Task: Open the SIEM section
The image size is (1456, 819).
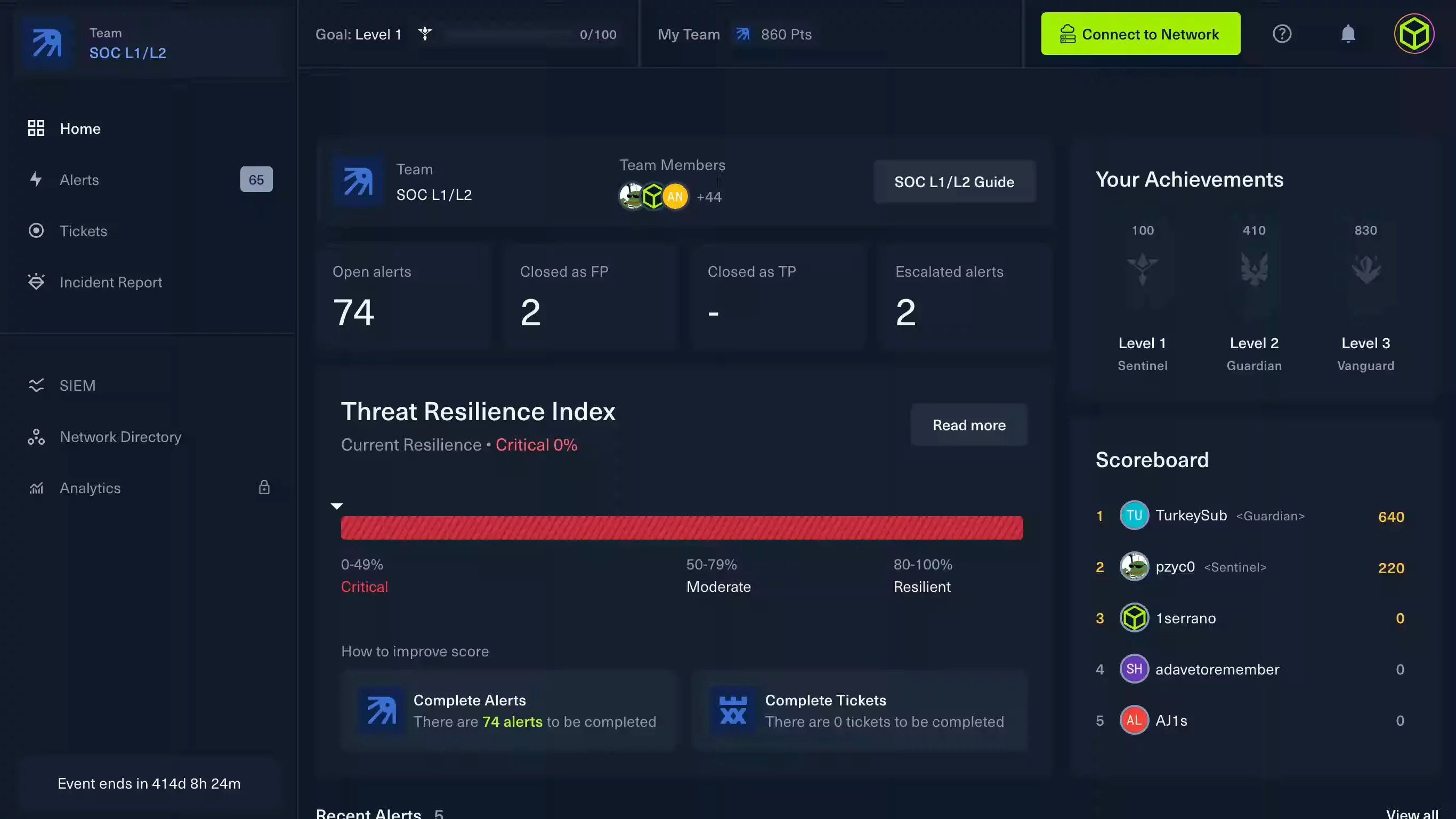Action: pyautogui.click(x=77, y=386)
